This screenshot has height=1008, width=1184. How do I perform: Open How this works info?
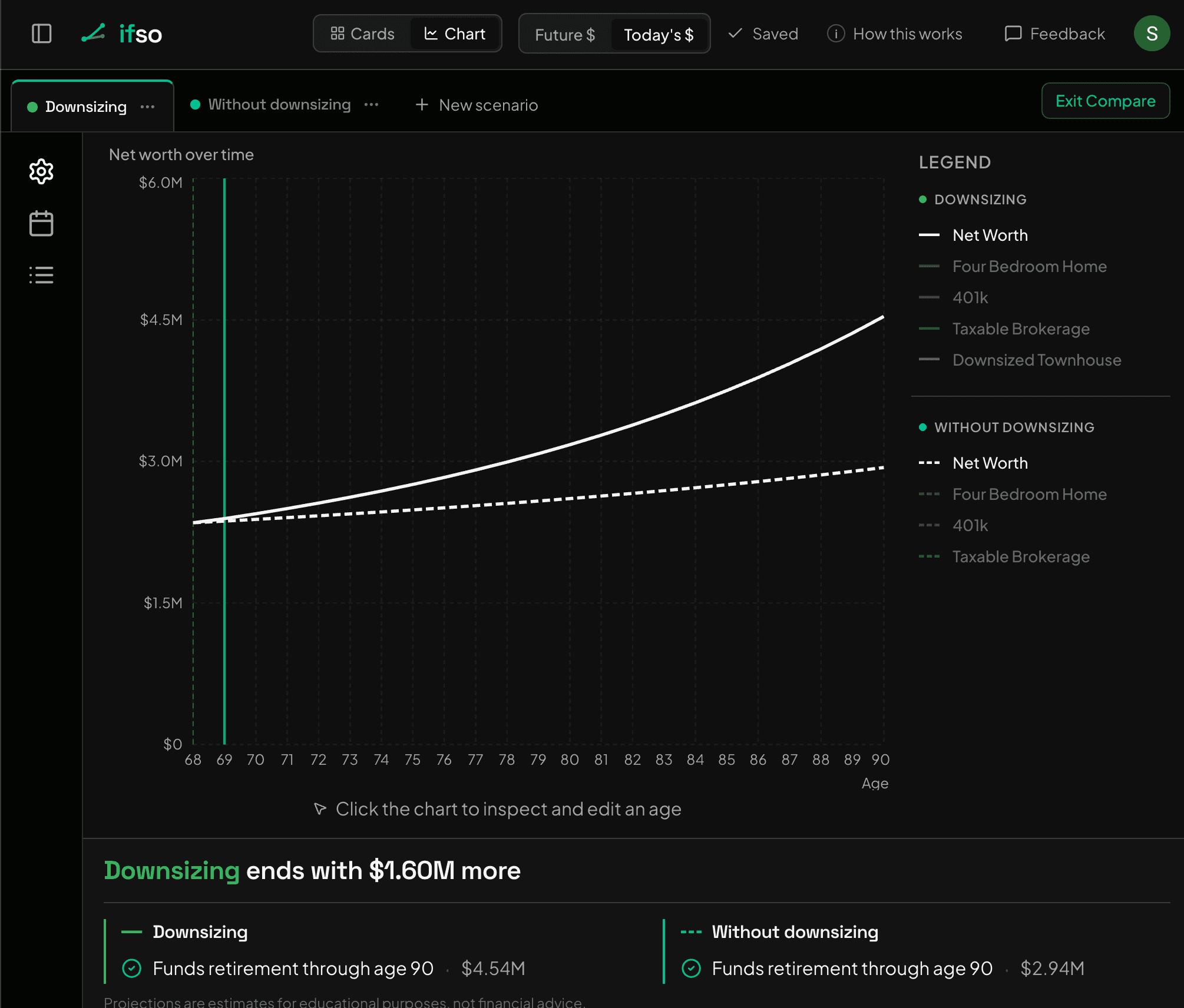pyautogui.click(x=894, y=34)
